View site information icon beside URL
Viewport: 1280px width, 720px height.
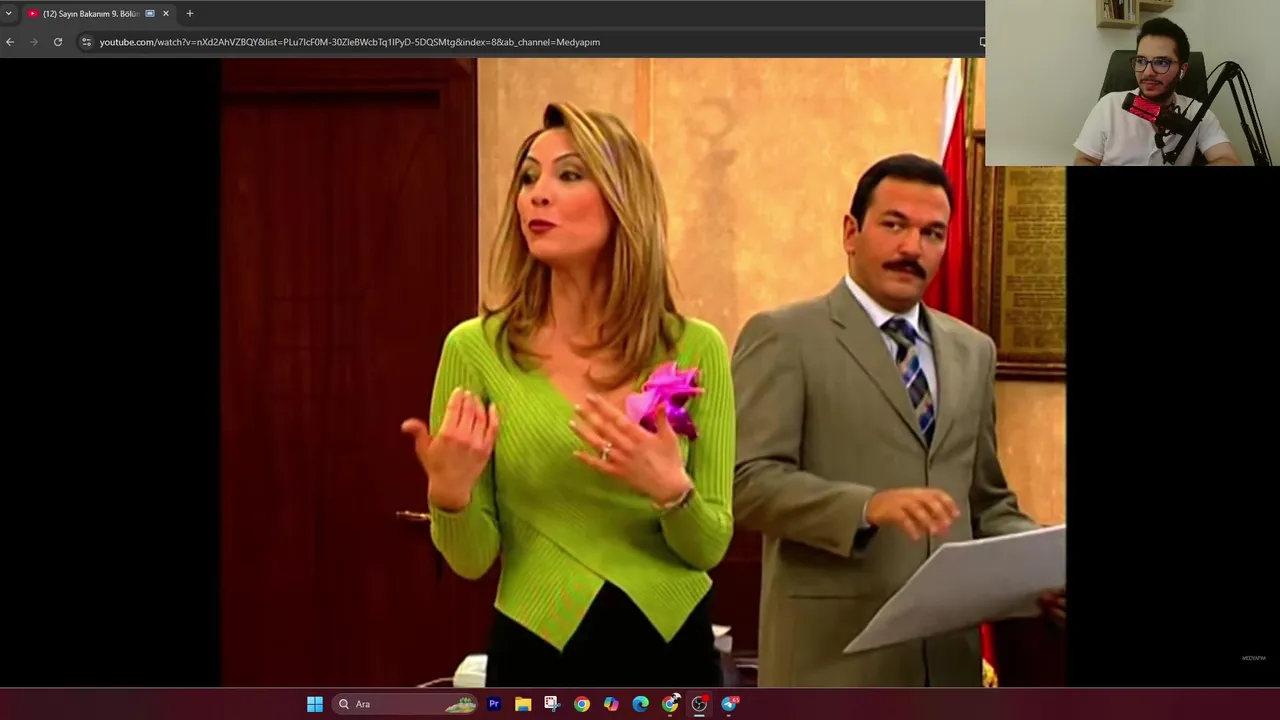click(x=86, y=42)
